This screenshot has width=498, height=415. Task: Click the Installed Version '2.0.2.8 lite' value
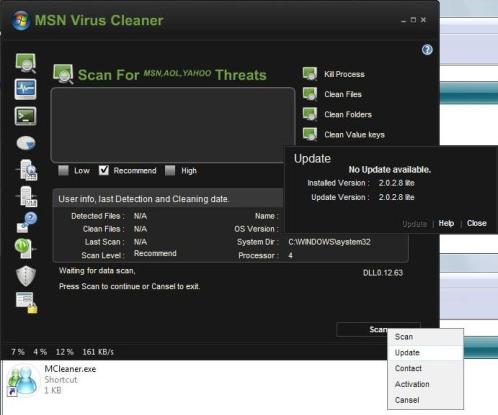(x=397, y=183)
